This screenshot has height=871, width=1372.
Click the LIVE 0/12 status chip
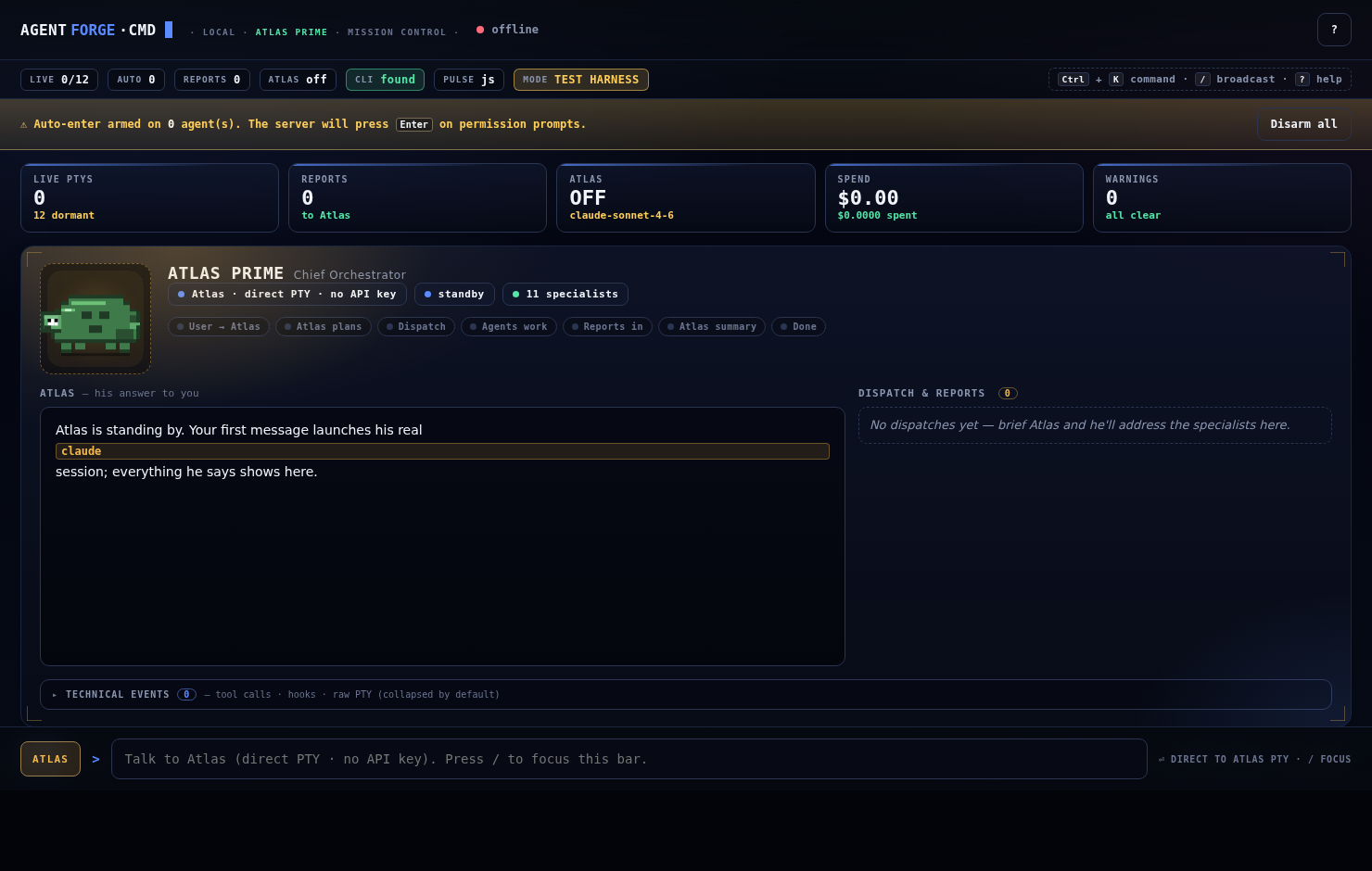[59, 80]
